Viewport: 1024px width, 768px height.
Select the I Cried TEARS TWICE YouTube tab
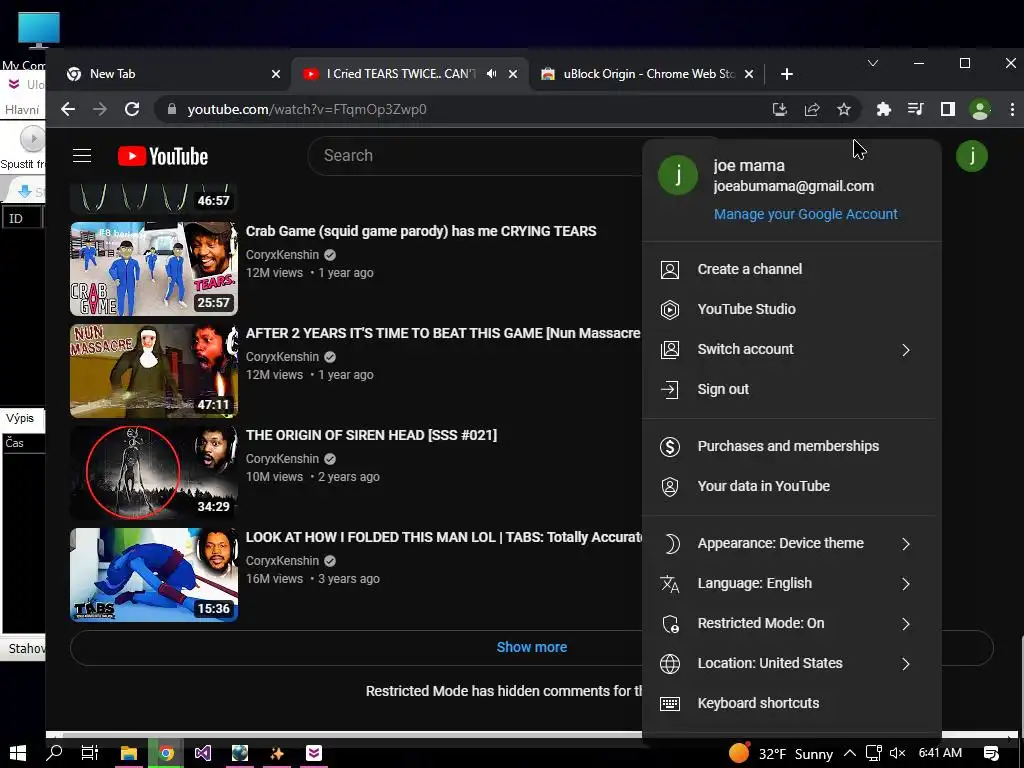click(408, 74)
